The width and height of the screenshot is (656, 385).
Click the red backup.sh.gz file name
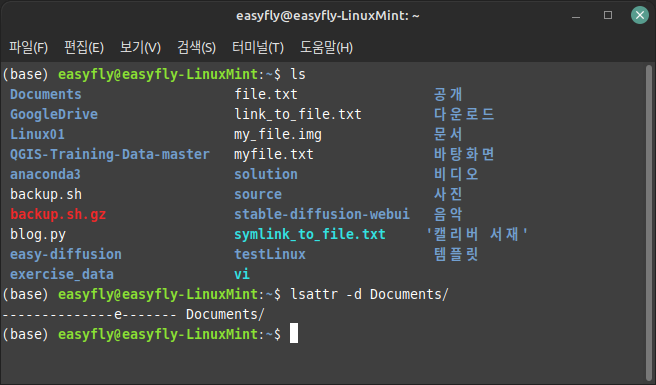point(58,214)
